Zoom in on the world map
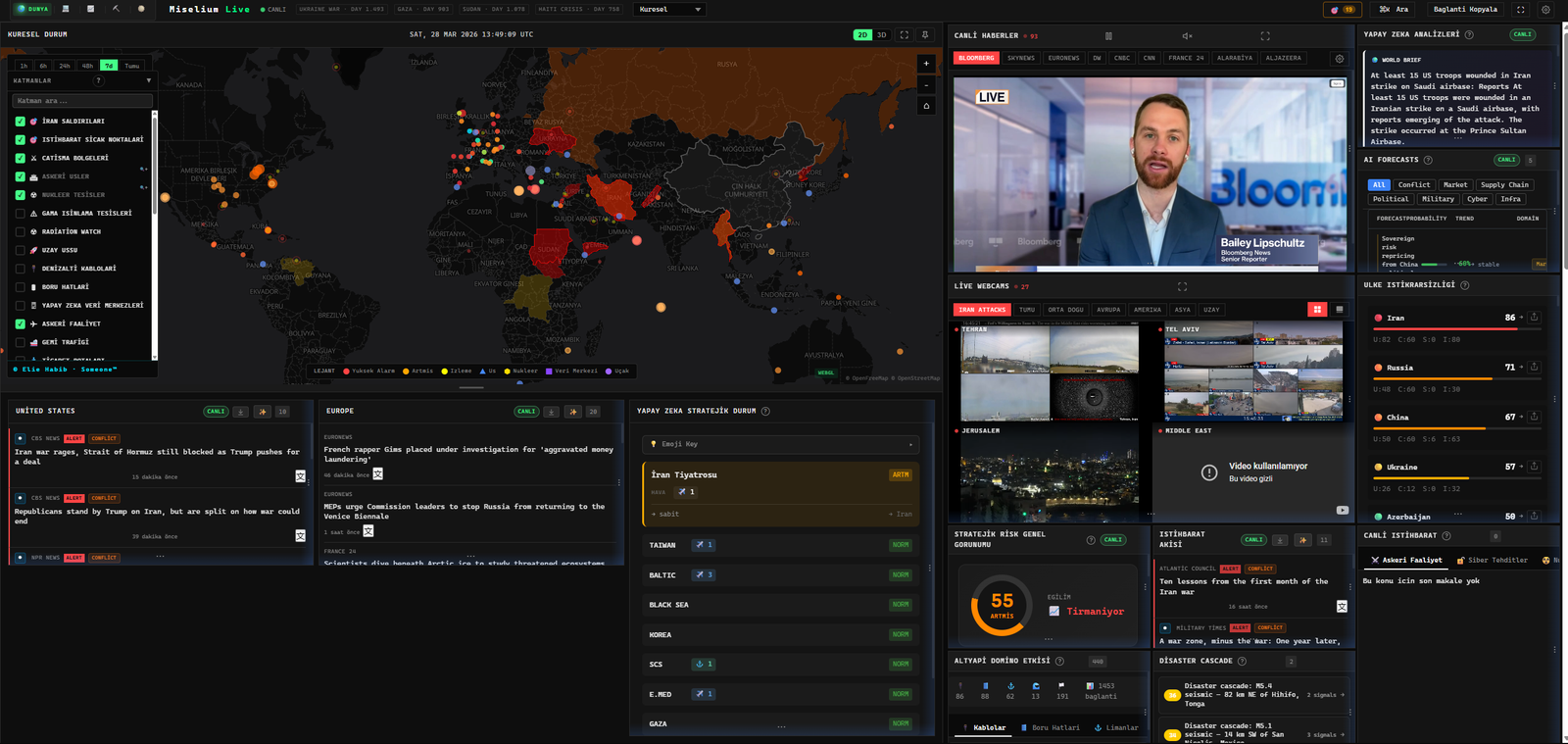This screenshot has height=744, width=1568. point(926,64)
